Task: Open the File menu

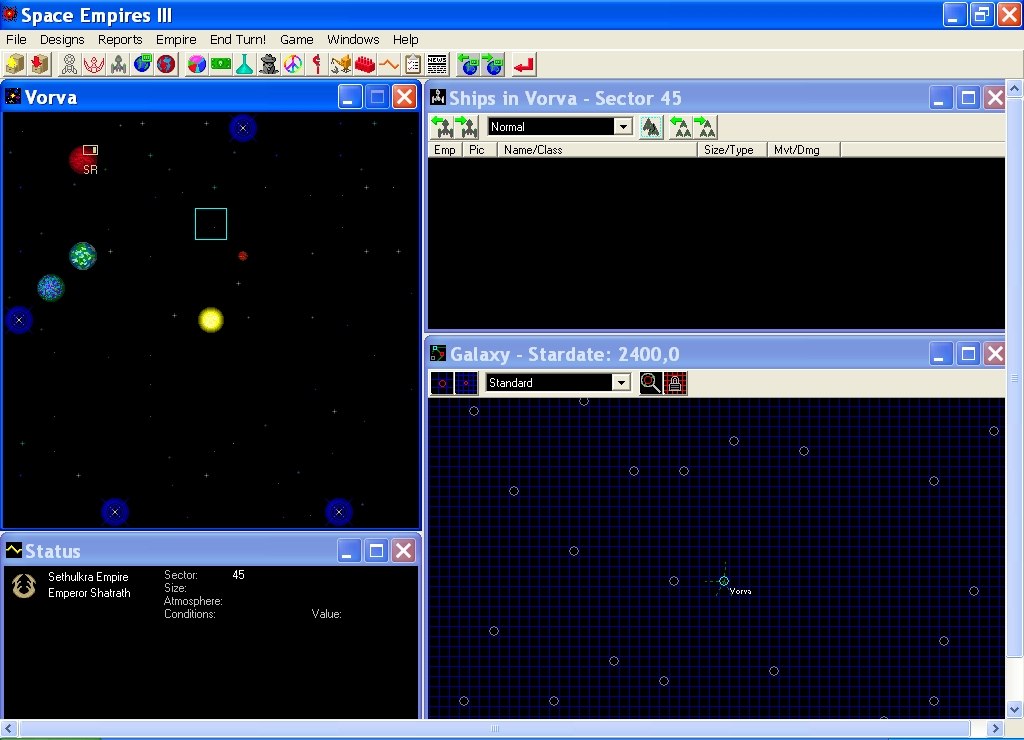Action: (16, 39)
